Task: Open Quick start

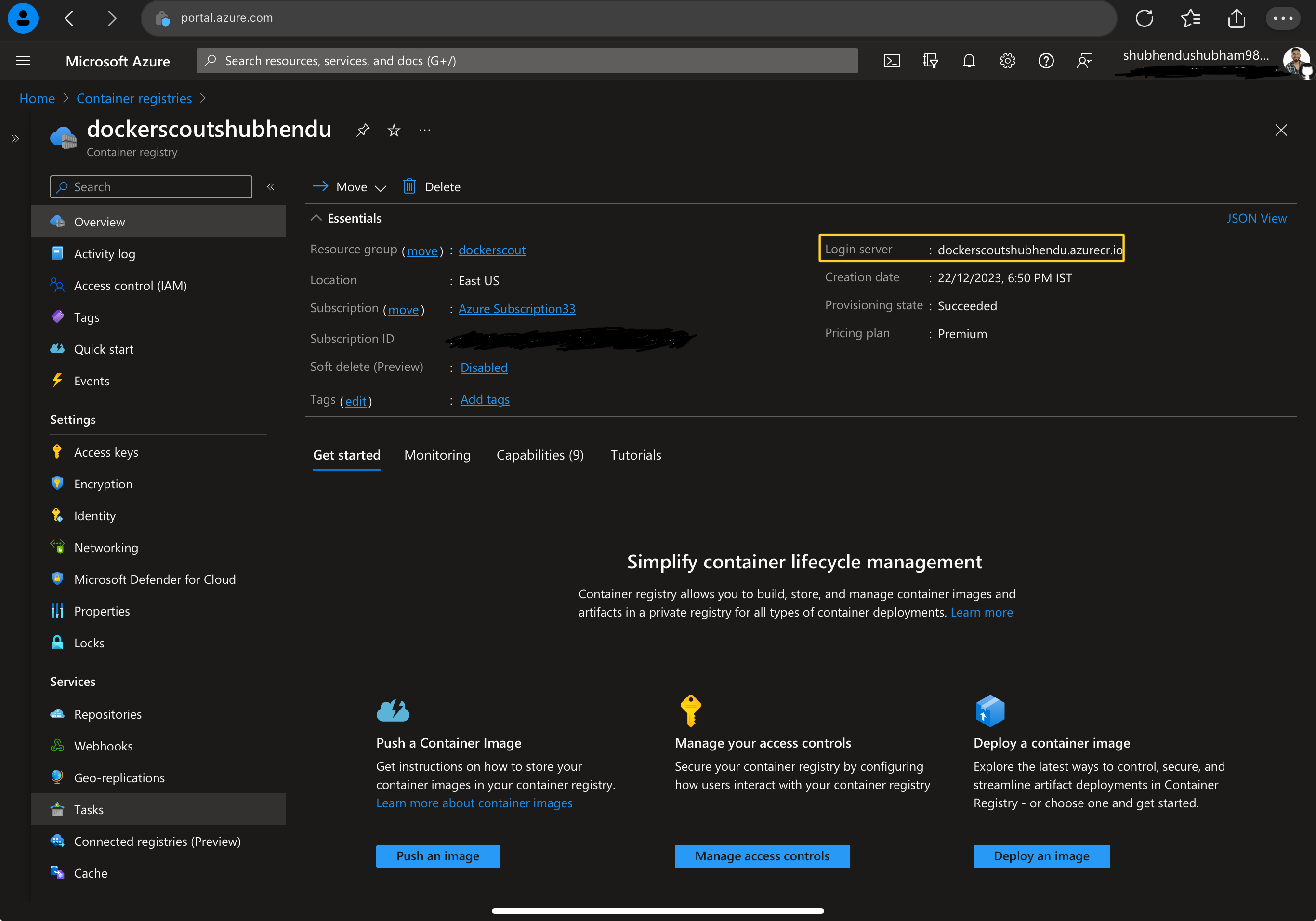Action: pos(158,349)
